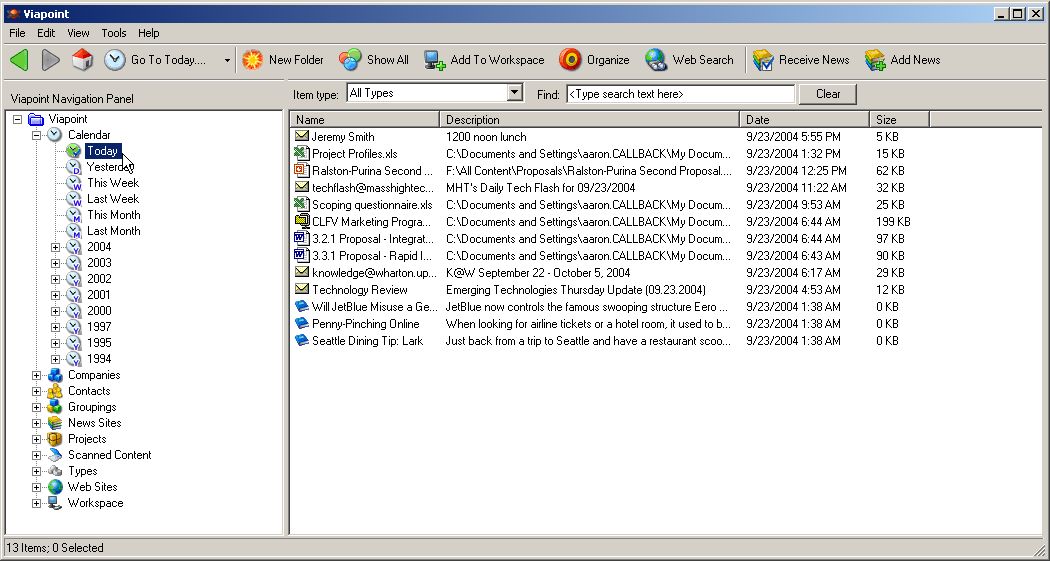The height and width of the screenshot is (561, 1050).
Task: Open the File menu
Action: pos(17,33)
